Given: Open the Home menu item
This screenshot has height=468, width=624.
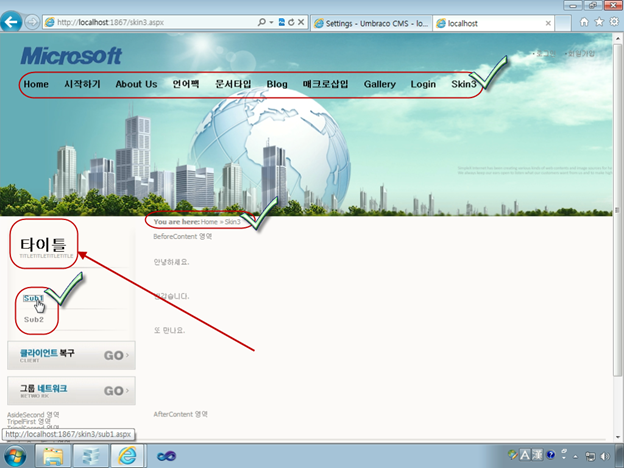Looking at the screenshot, I should click(36, 84).
